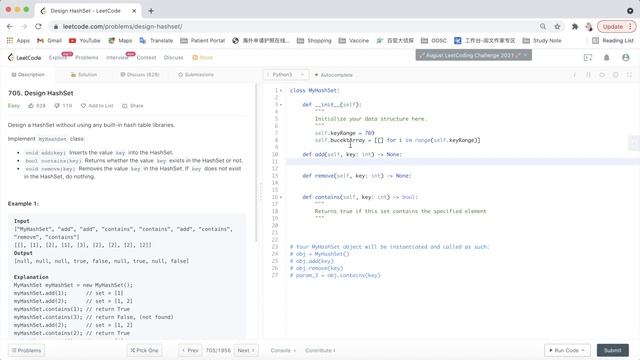Open the Run Code dropdown arrow
The width and height of the screenshot is (640, 360).
[x=582, y=350]
